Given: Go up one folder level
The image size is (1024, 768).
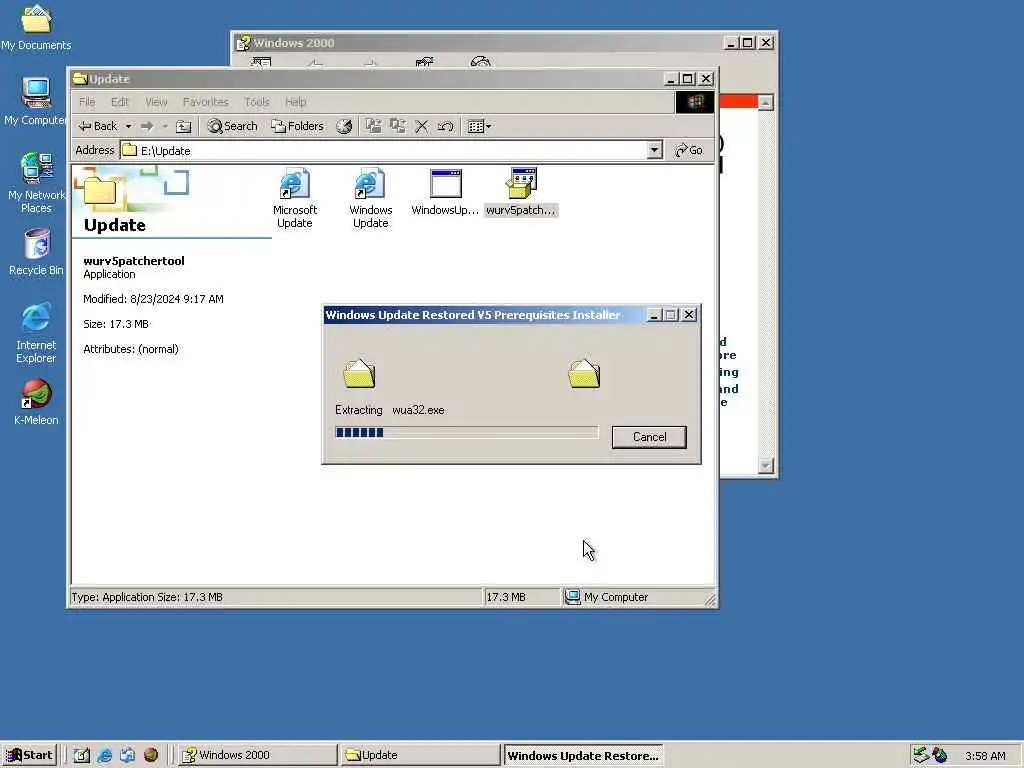Looking at the screenshot, I should (184, 126).
